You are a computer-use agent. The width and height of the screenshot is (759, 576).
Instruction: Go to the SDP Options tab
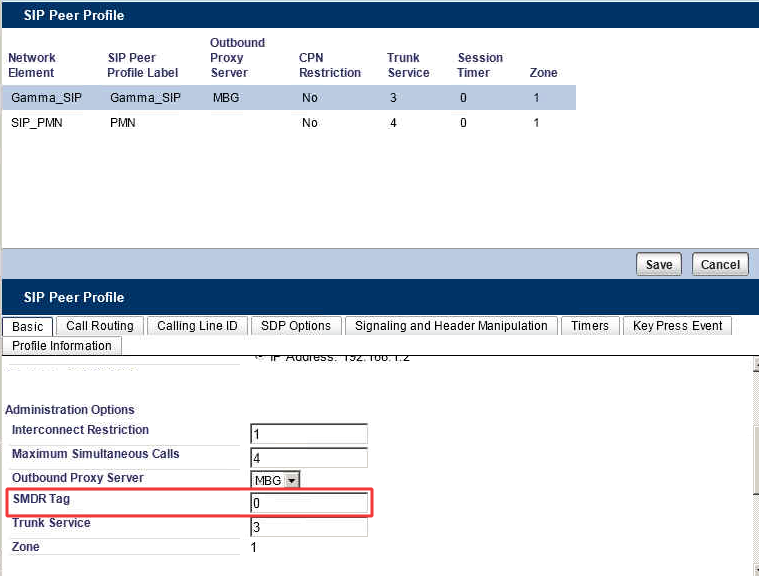[x=295, y=326]
